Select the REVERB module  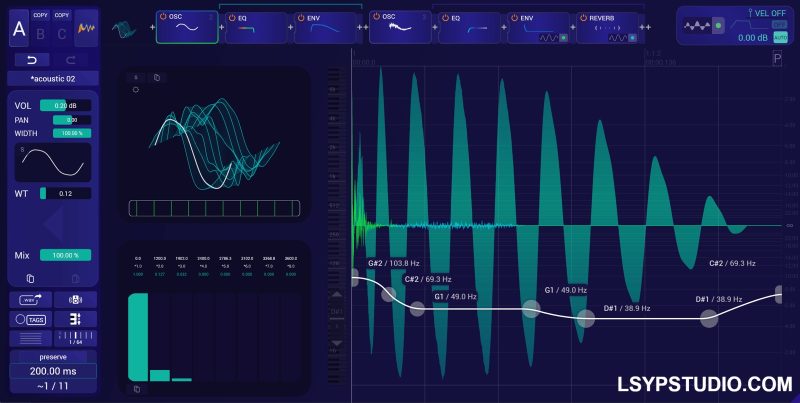(x=607, y=28)
